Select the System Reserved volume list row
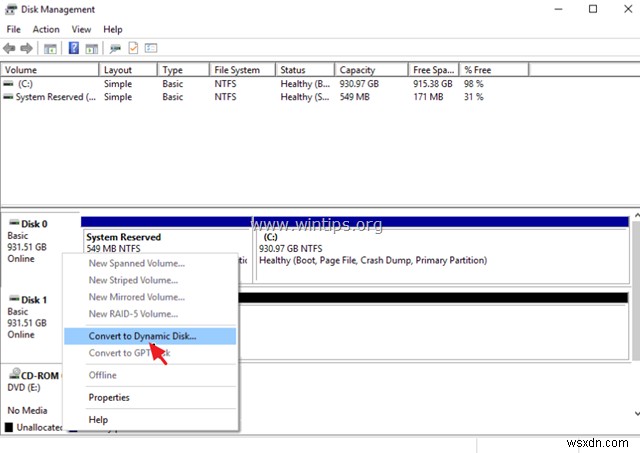The height and width of the screenshot is (453, 640). 264,97
